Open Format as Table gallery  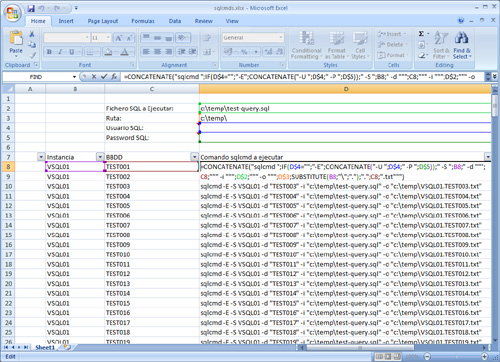[336, 45]
